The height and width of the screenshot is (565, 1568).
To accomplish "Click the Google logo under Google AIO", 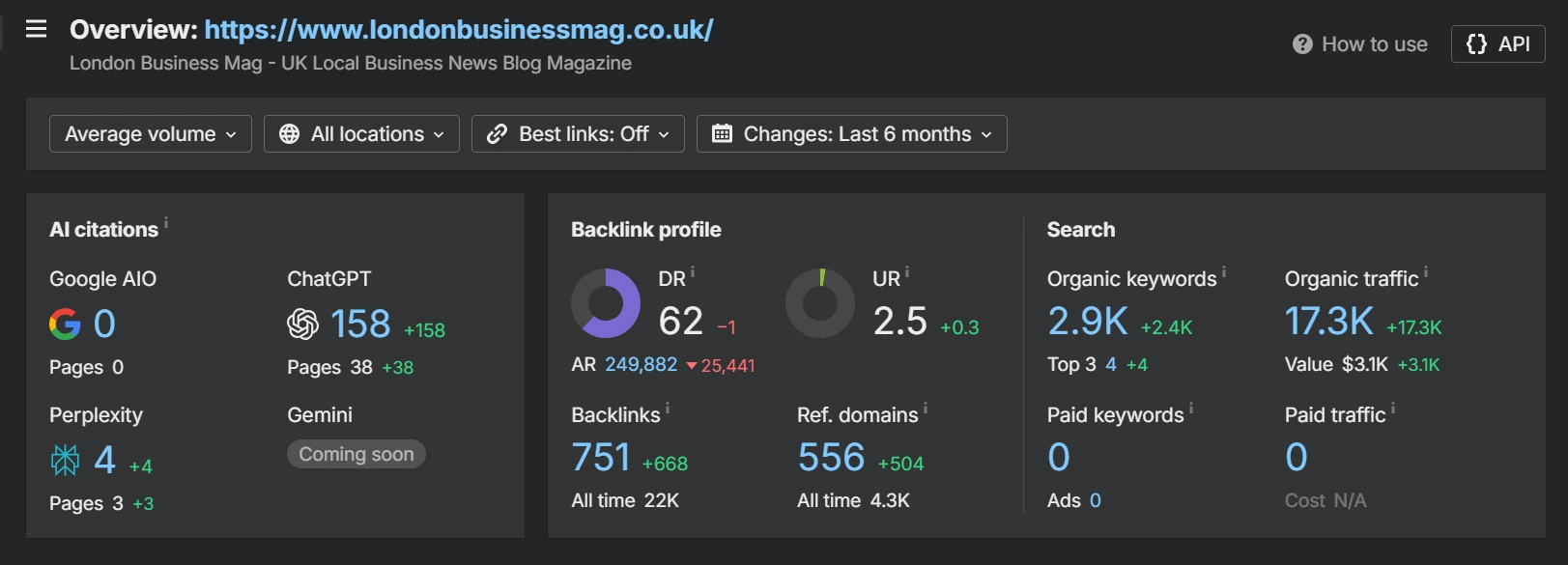I will (x=65, y=324).
